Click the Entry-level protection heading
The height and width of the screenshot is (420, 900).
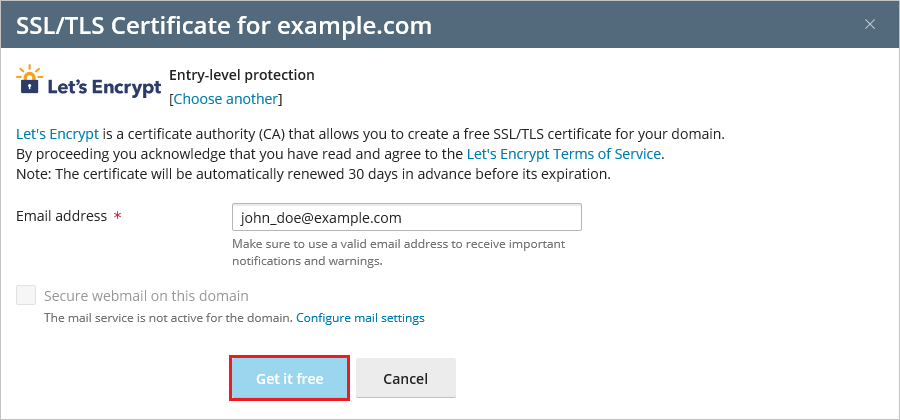[242, 75]
